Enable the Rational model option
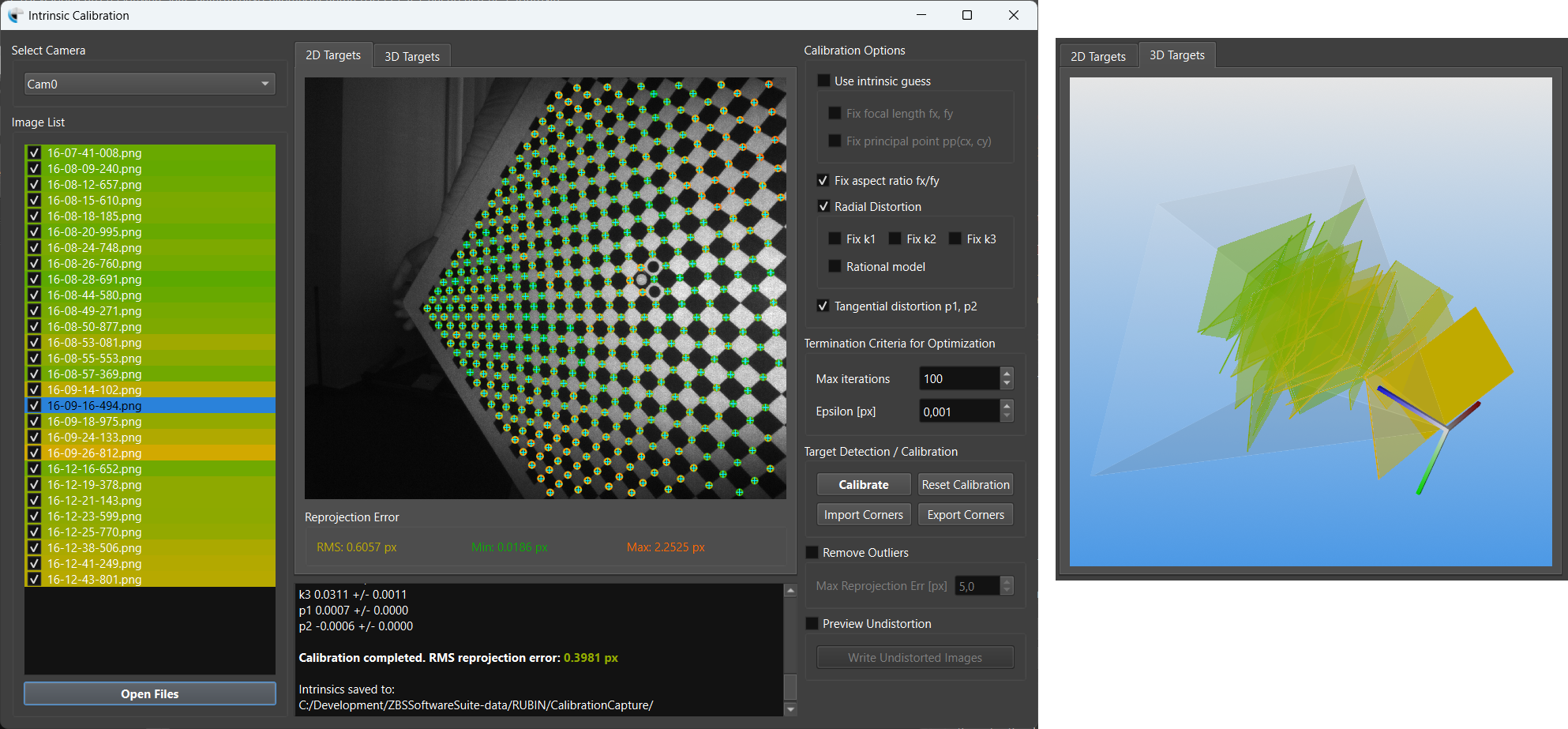This screenshot has height=729, width=1568. 835,266
